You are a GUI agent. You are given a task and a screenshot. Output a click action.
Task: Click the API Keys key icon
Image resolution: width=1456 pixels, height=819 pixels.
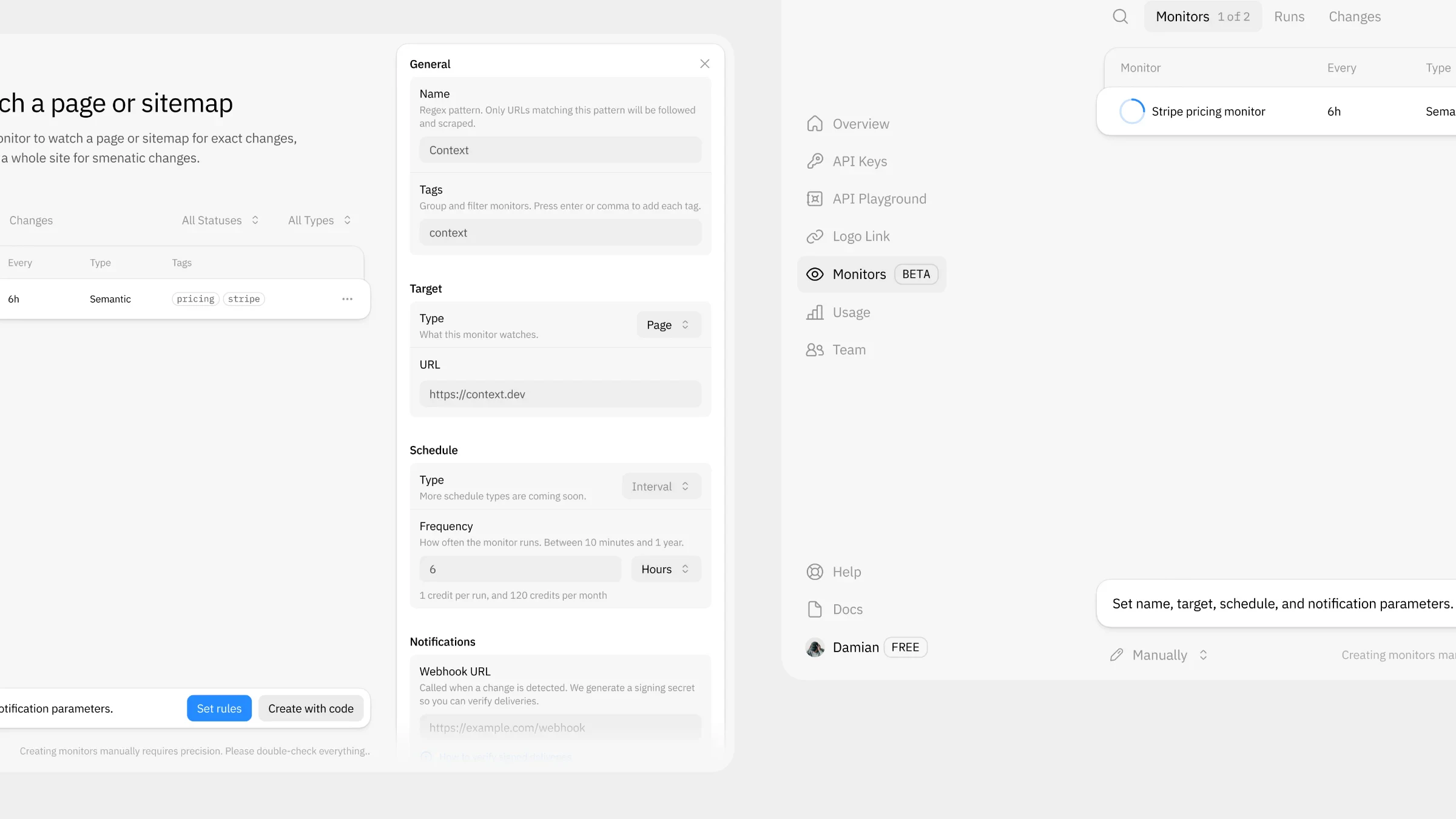click(x=815, y=161)
